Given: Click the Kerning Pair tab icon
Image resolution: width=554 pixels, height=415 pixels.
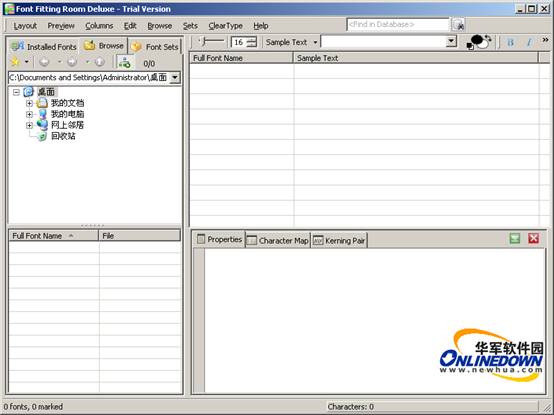Looking at the screenshot, I should point(318,241).
